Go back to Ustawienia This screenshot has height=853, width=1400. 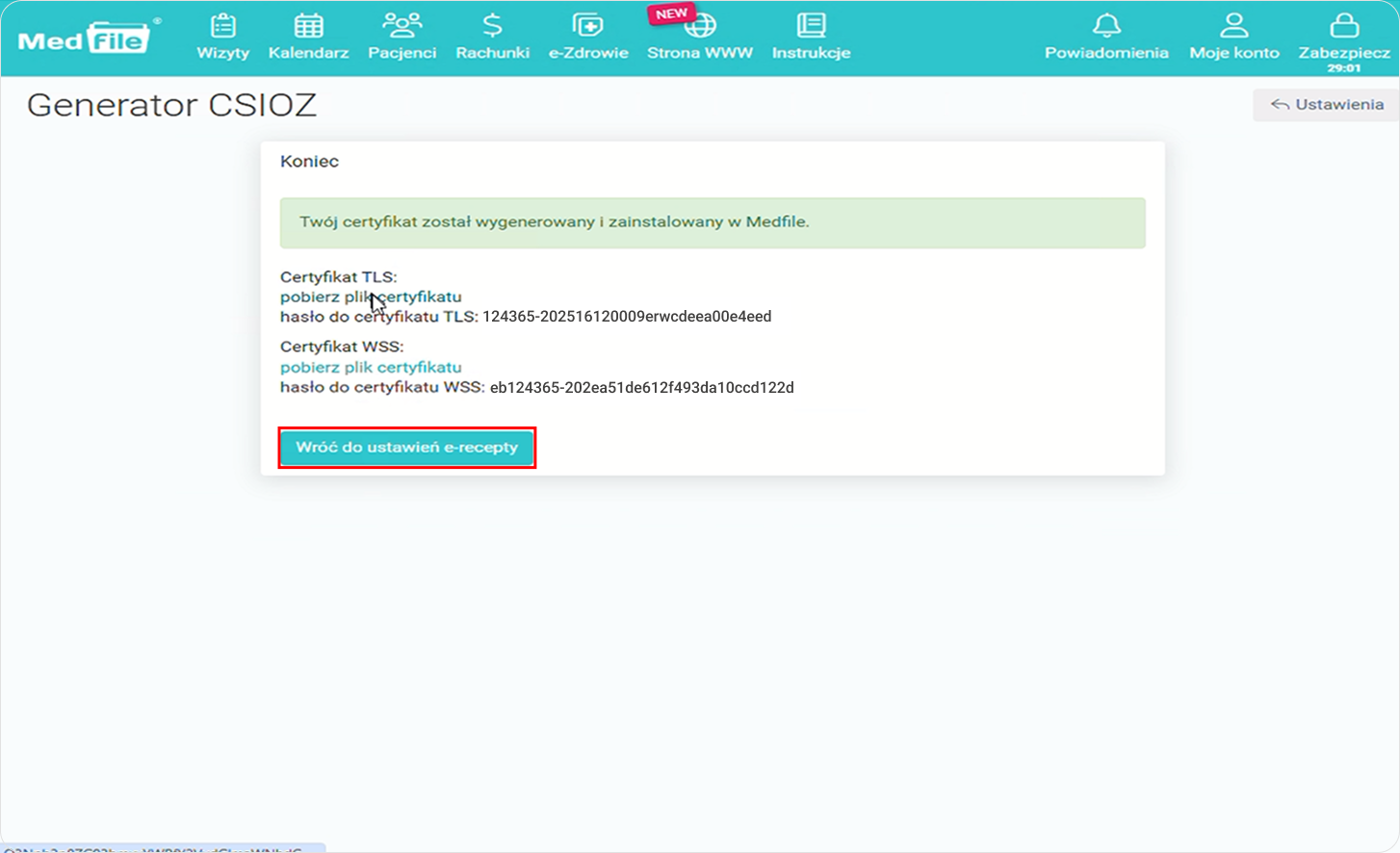tap(1327, 104)
